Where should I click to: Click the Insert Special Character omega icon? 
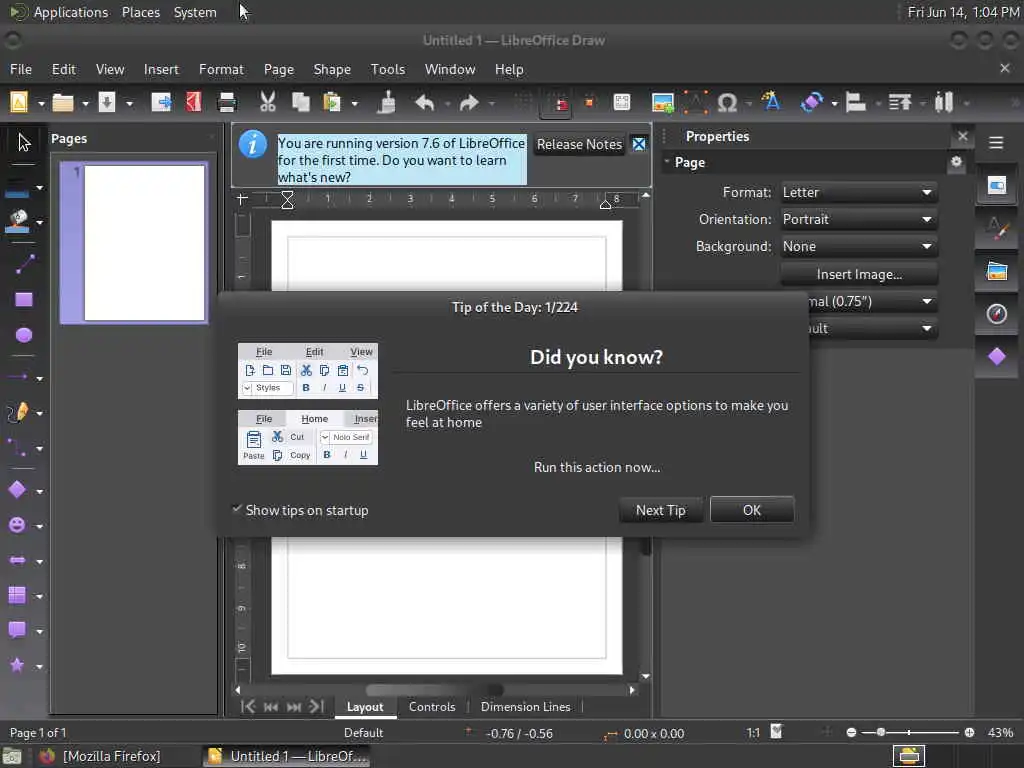pyautogui.click(x=727, y=103)
